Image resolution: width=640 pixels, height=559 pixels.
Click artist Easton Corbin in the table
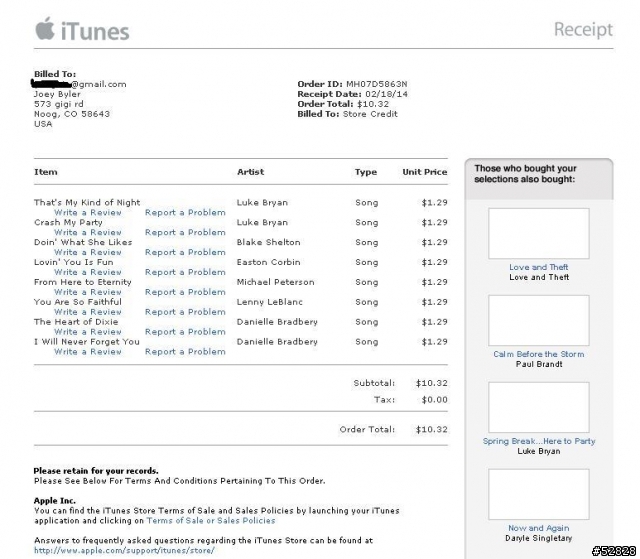[x=269, y=262]
